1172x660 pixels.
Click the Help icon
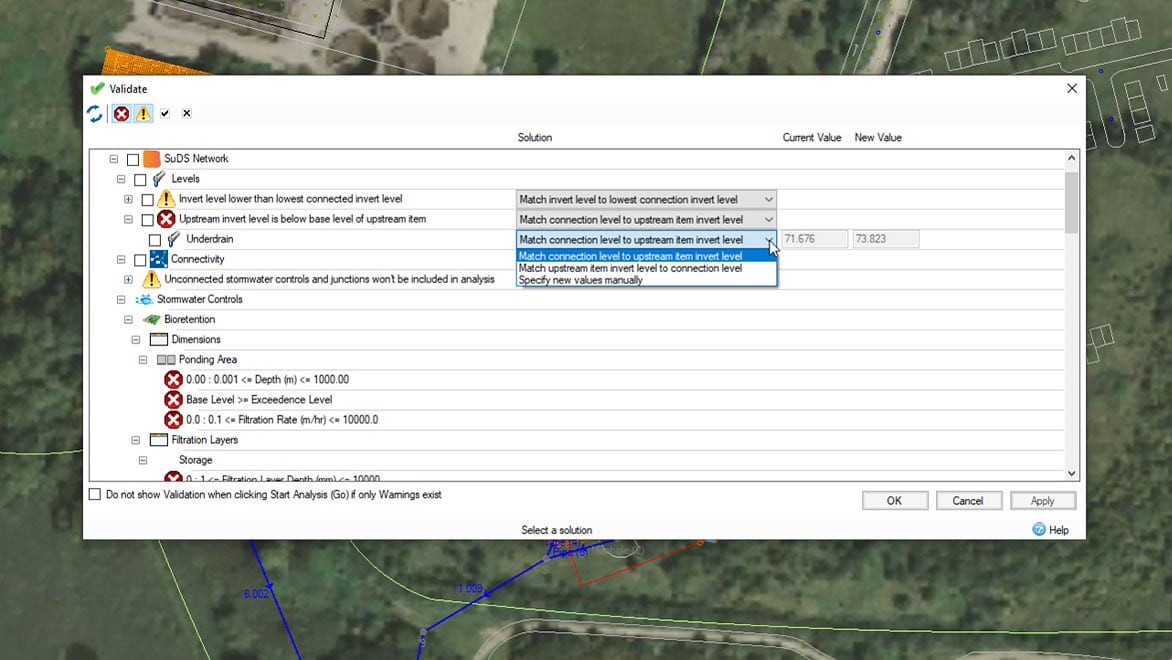[x=1039, y=530]
